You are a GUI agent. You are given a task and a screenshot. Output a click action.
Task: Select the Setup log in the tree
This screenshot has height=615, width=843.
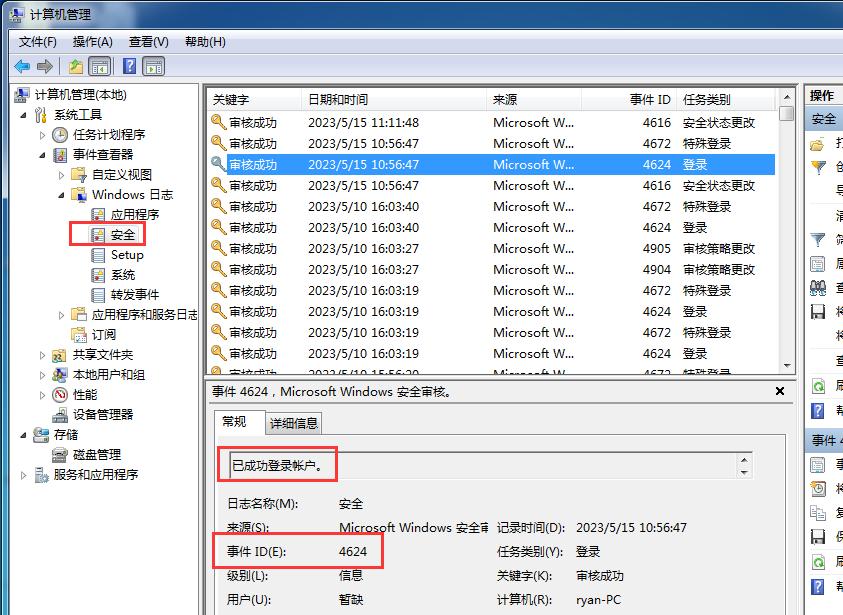point(125,255)
